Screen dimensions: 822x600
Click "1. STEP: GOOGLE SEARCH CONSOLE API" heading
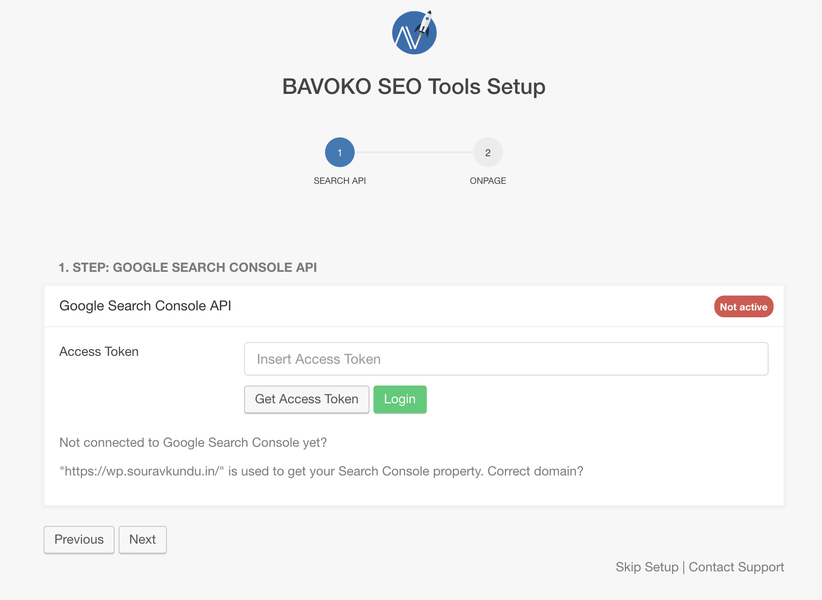188,267
